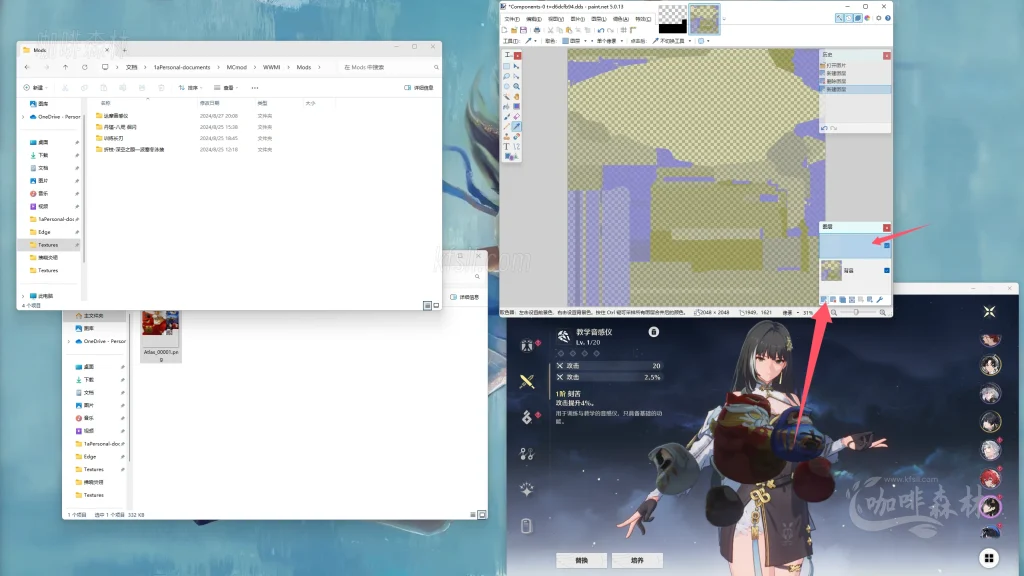This screenshot has height=576, width=1024.
Task: Adjust the zoom slider in the paint.net status bar
Action: point(855,310)
